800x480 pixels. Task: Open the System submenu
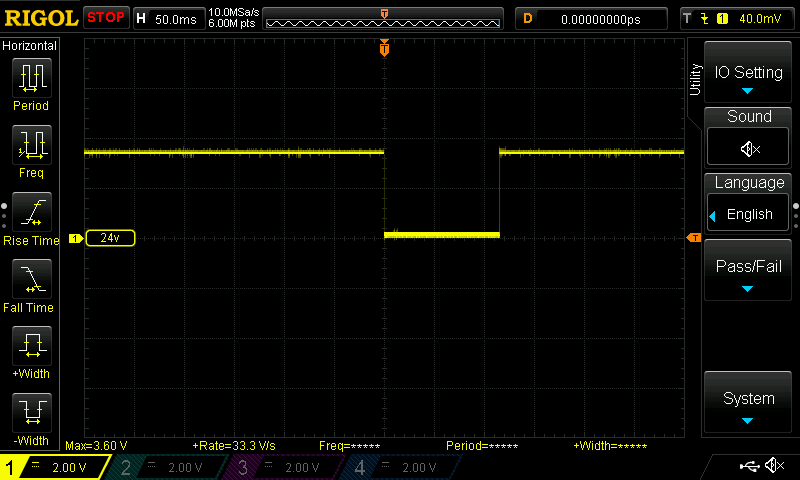(748, 403)
